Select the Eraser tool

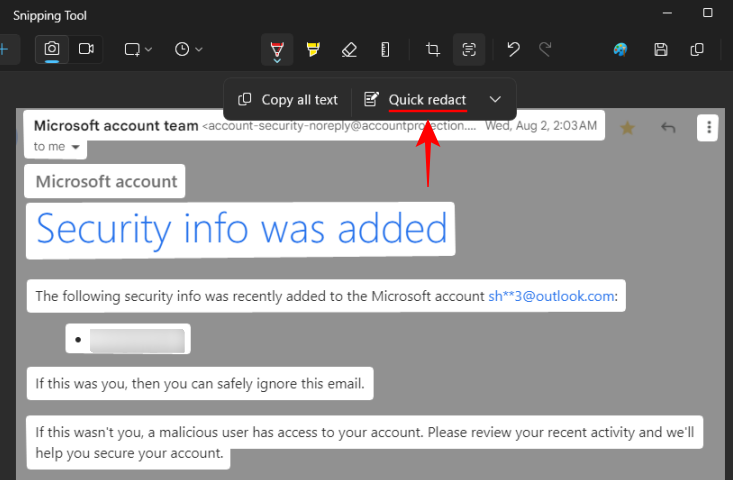click(349, 49)
